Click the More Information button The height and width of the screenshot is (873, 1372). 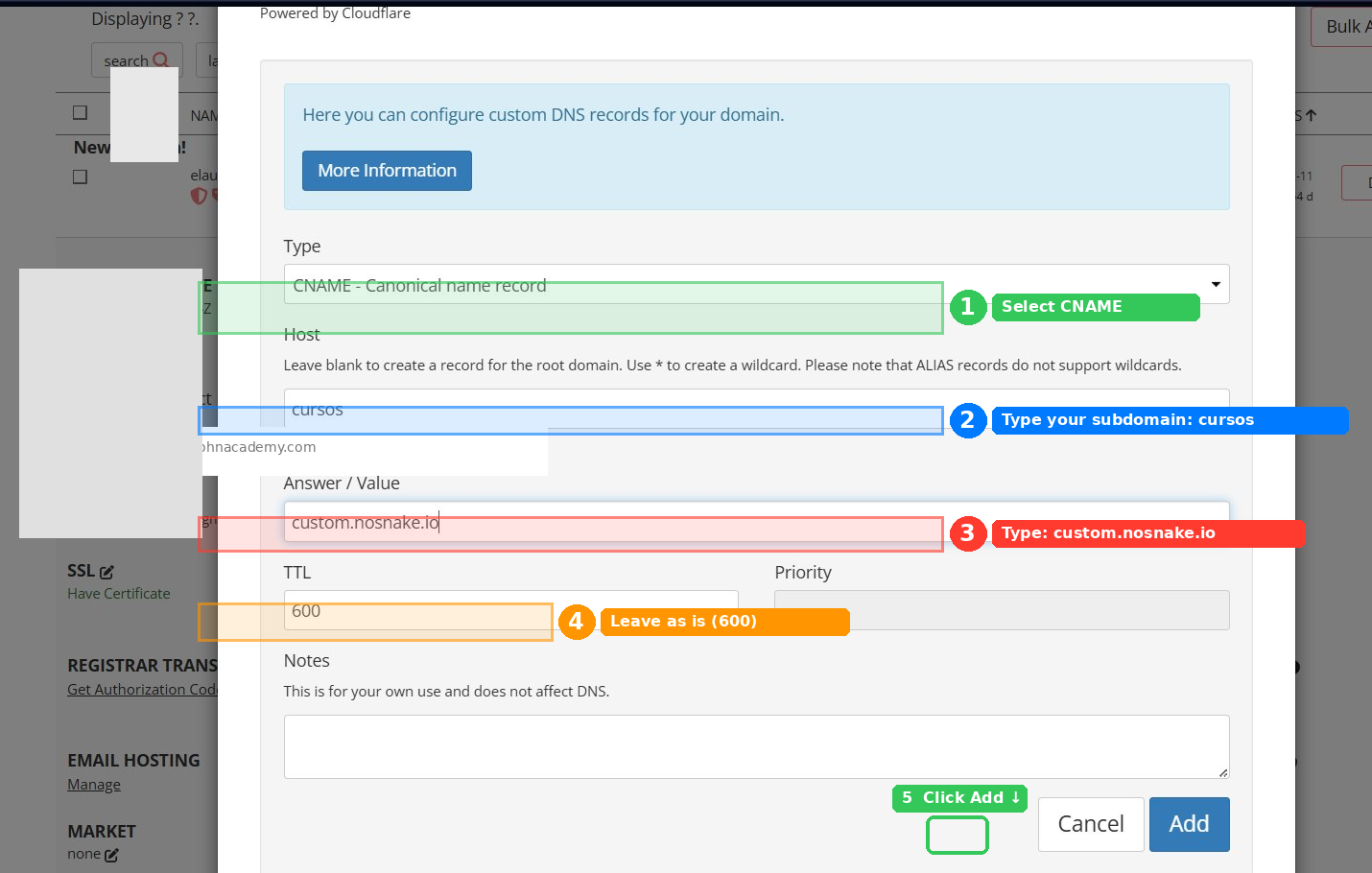387,171
